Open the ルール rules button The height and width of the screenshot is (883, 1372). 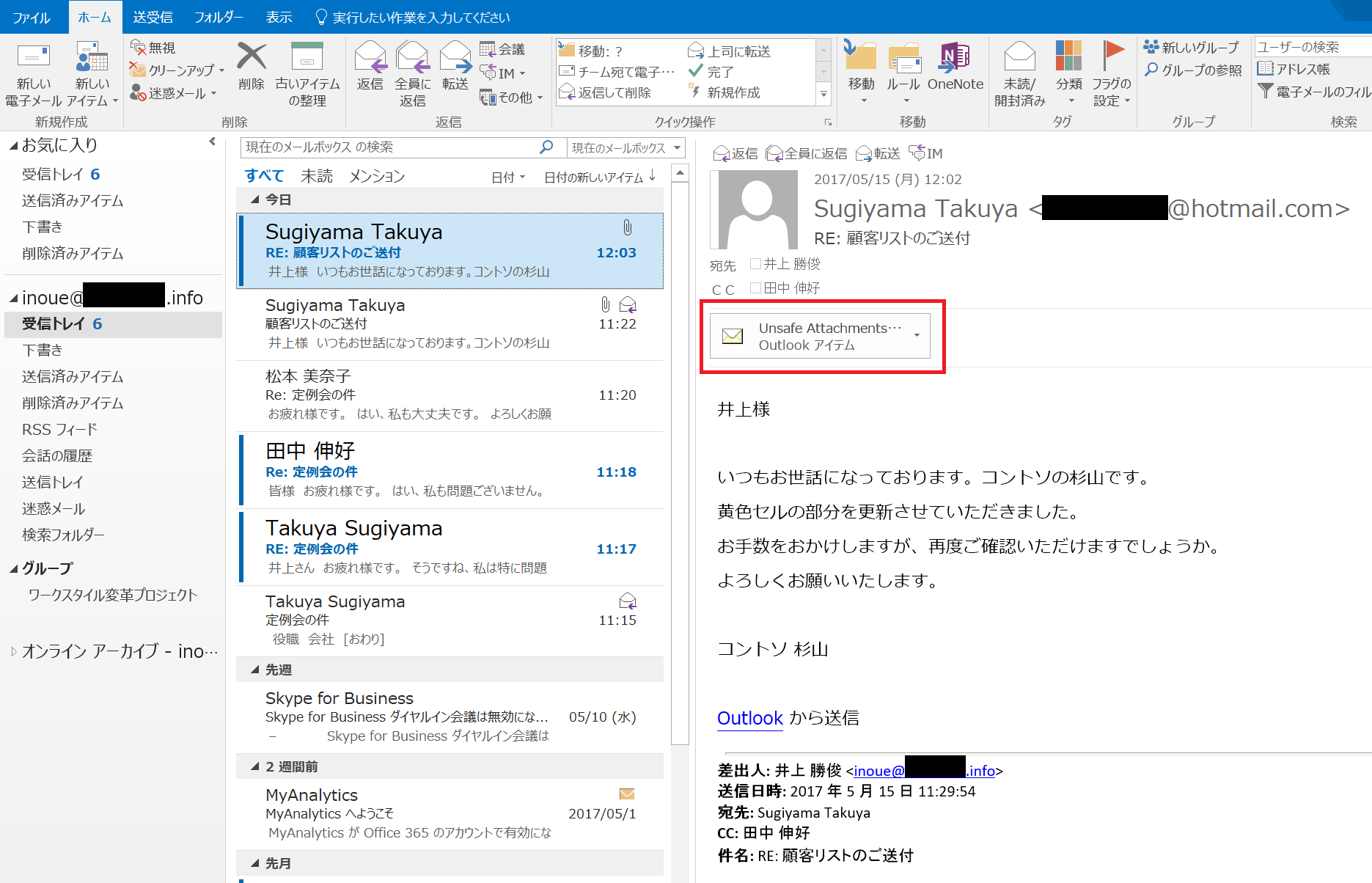[x=903, y=72]
